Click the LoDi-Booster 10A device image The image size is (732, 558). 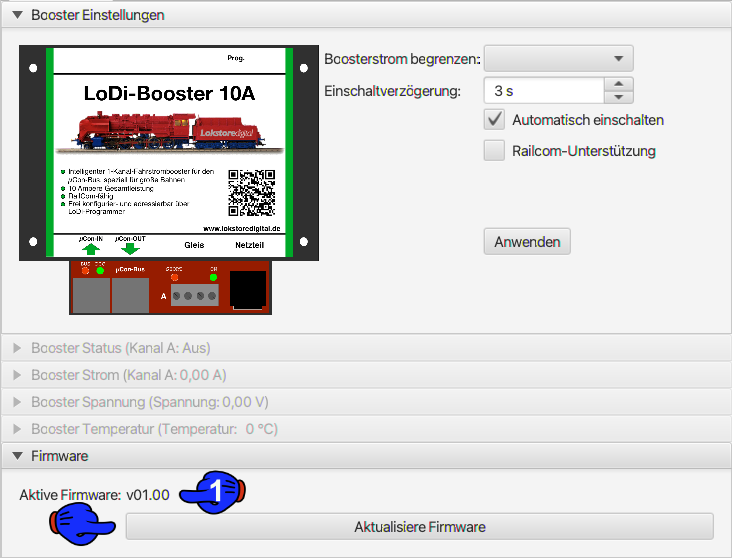tap(169, 180)
